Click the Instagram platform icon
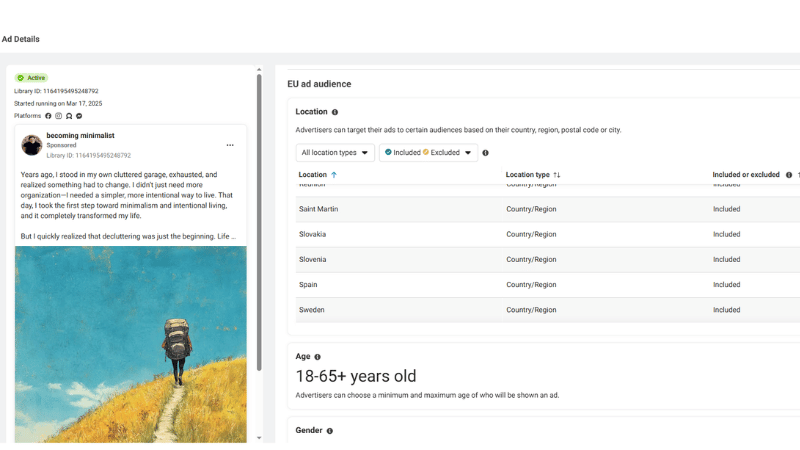This screenshot has height=450, width=800. (x=58, y=116)
